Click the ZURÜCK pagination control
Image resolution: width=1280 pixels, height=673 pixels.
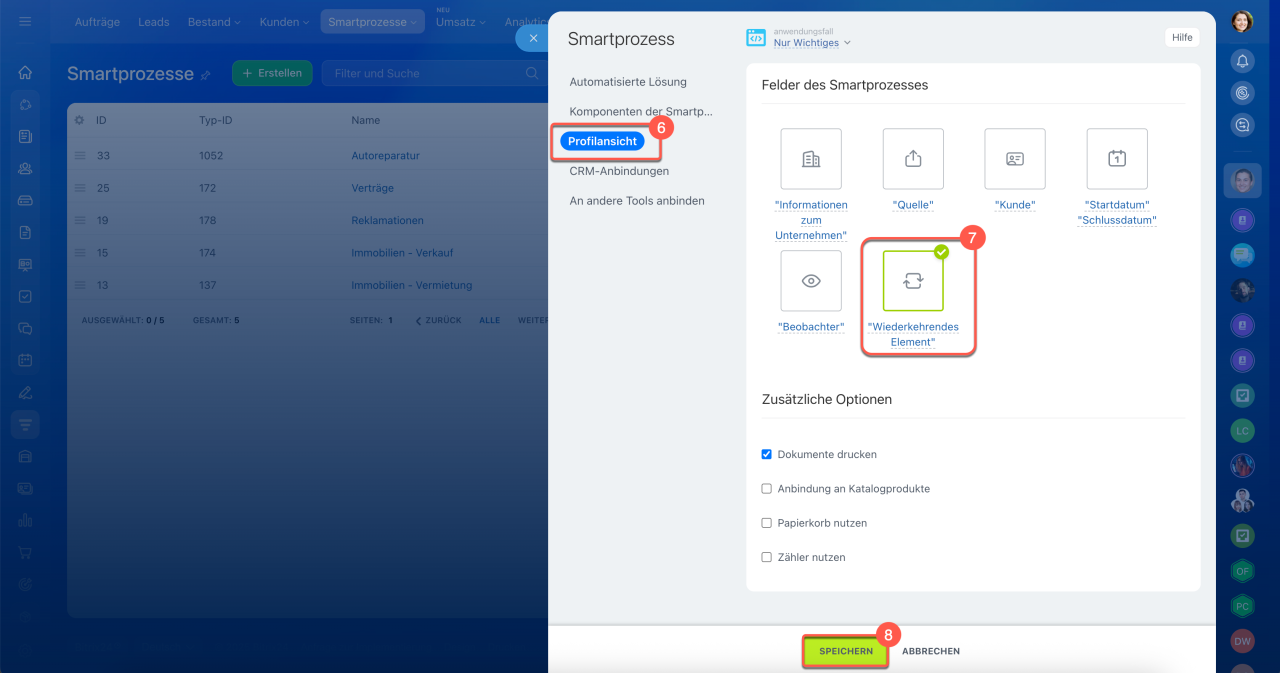coord(438,321)
